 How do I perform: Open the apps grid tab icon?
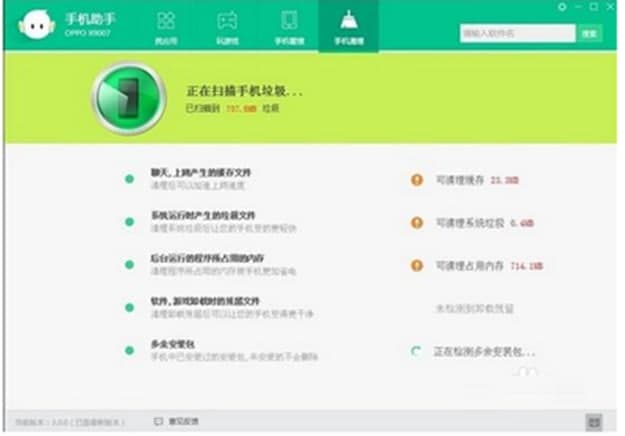[166, 20]
